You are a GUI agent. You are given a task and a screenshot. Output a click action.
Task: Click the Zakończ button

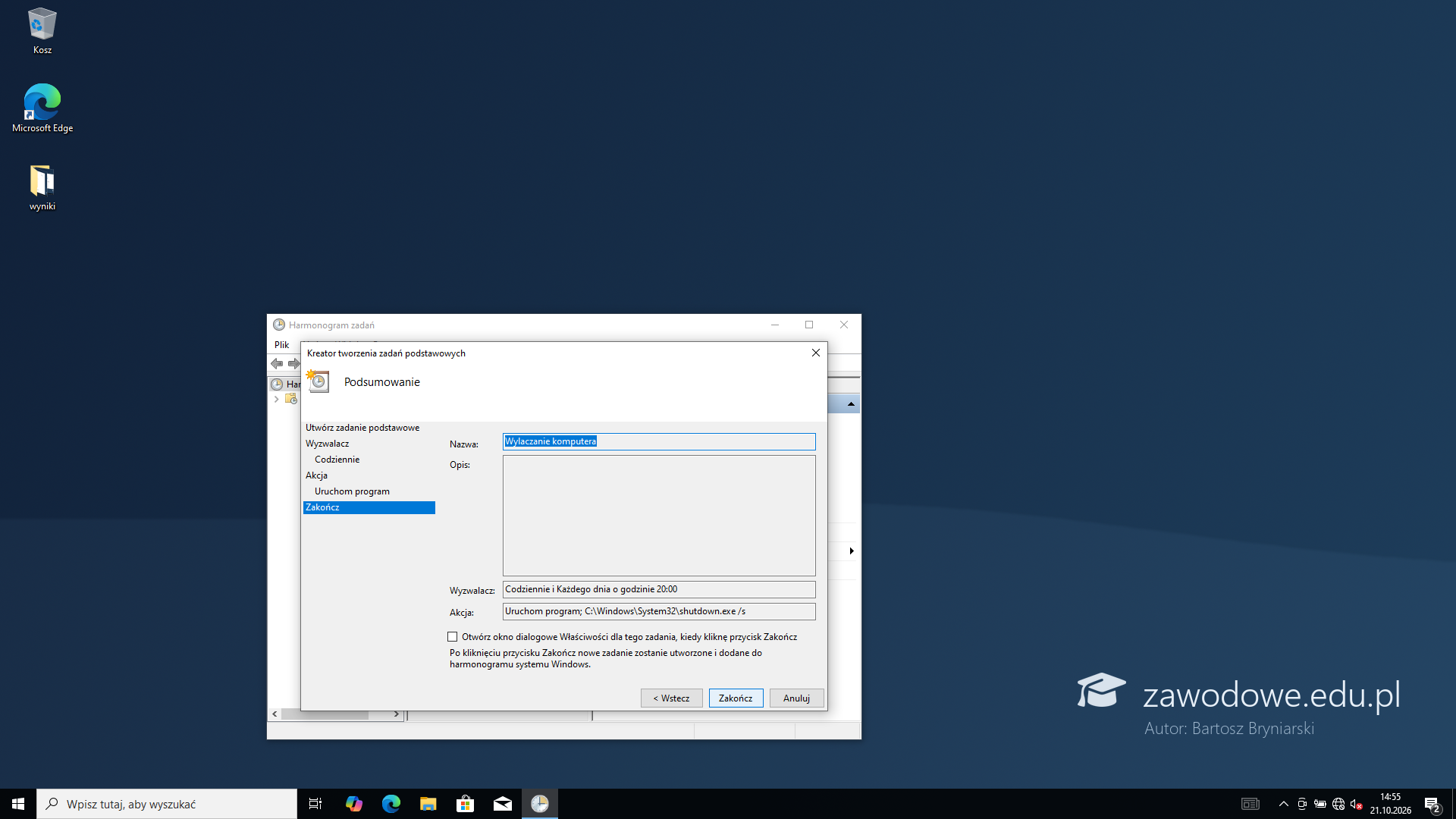coord(736,698)
